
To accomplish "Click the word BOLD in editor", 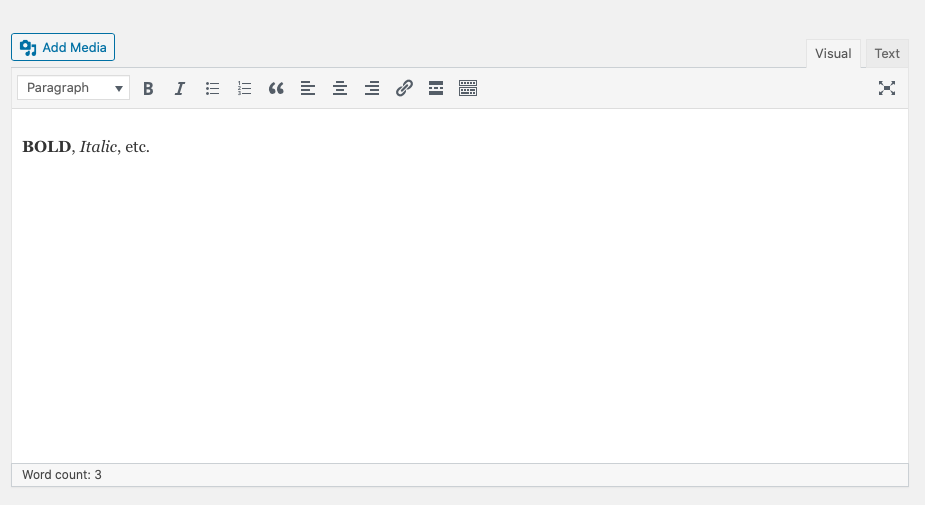I will [x=47, y=147].
